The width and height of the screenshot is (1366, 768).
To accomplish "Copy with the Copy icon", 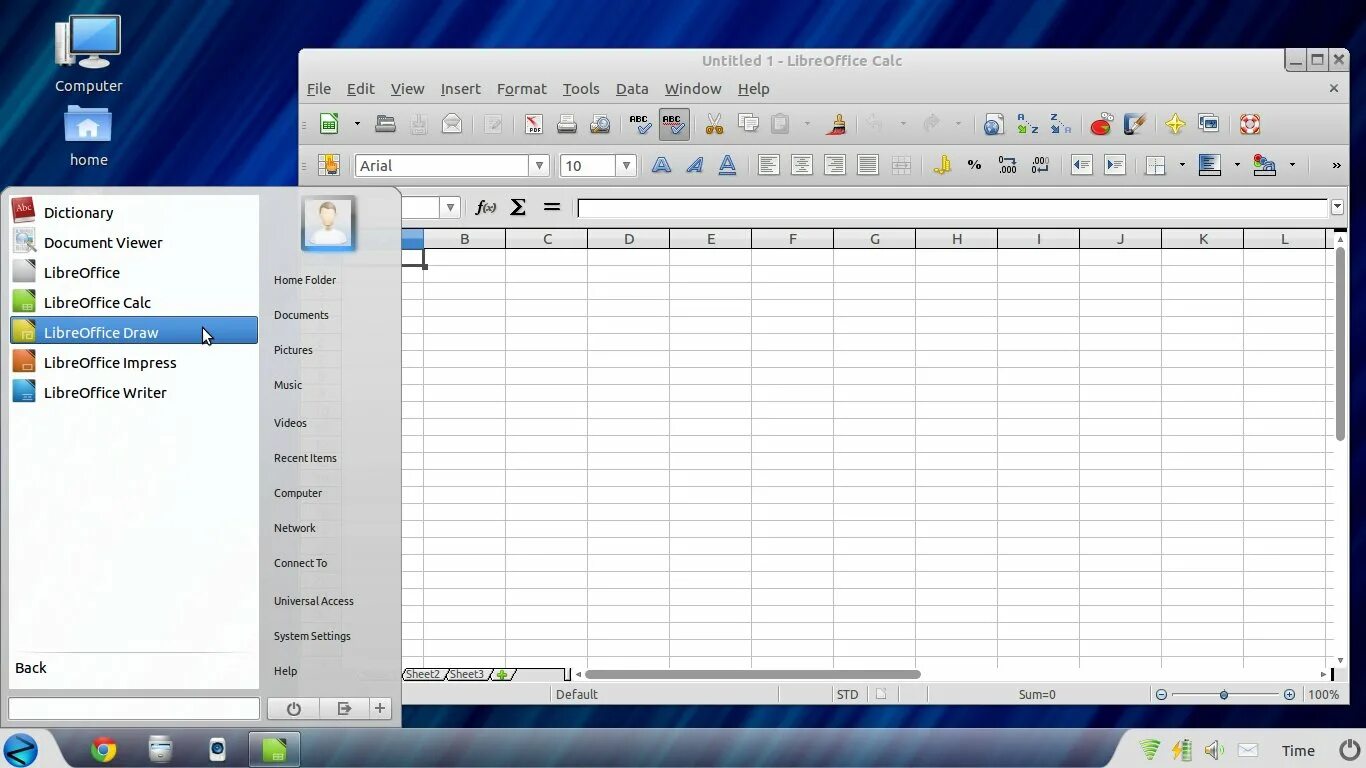I will pos(747,124).
